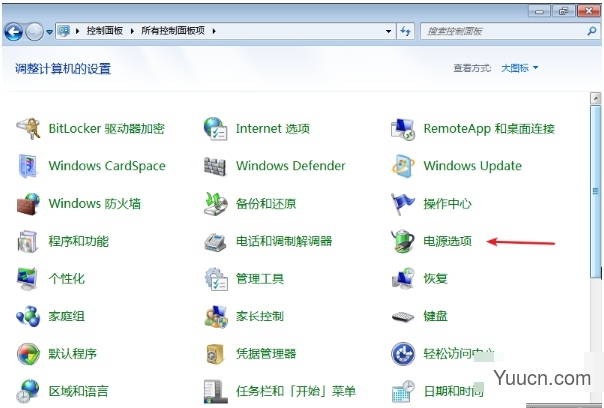Open the 家长控制 link
Viewport: 604px width, 408px height.
coord(260,316)
